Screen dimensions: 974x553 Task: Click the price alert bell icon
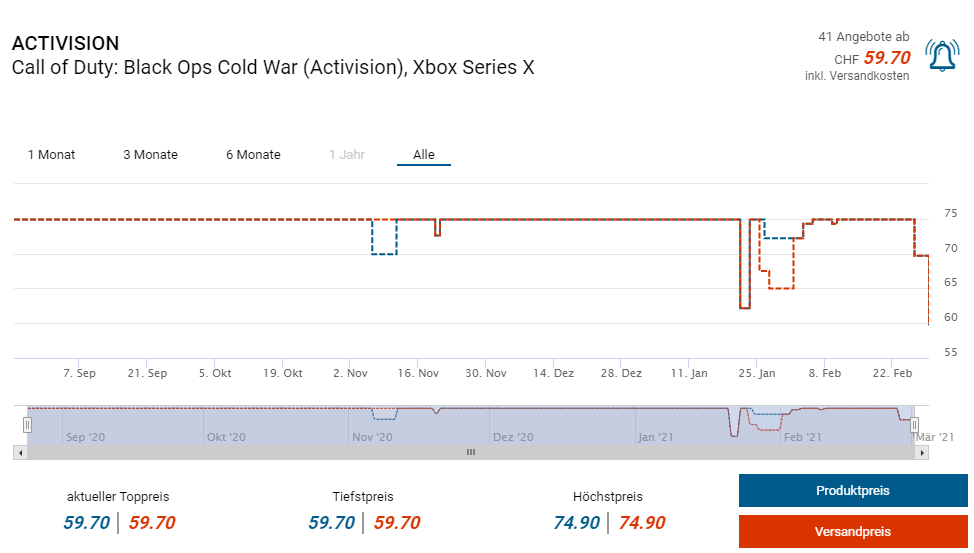point(942,56)
